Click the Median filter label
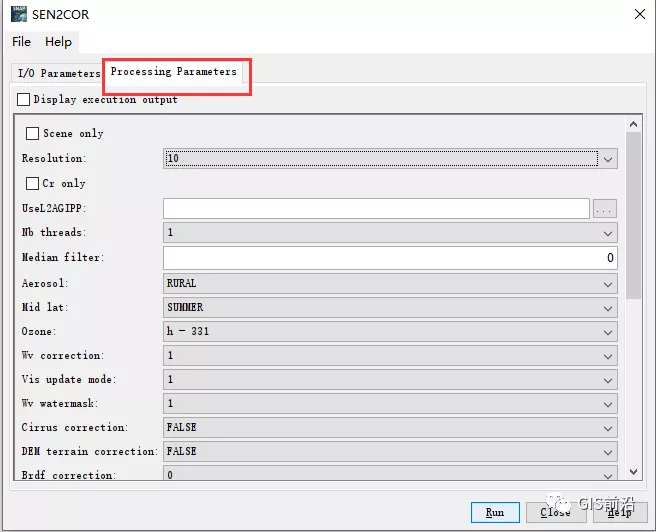 pos(63,257)
